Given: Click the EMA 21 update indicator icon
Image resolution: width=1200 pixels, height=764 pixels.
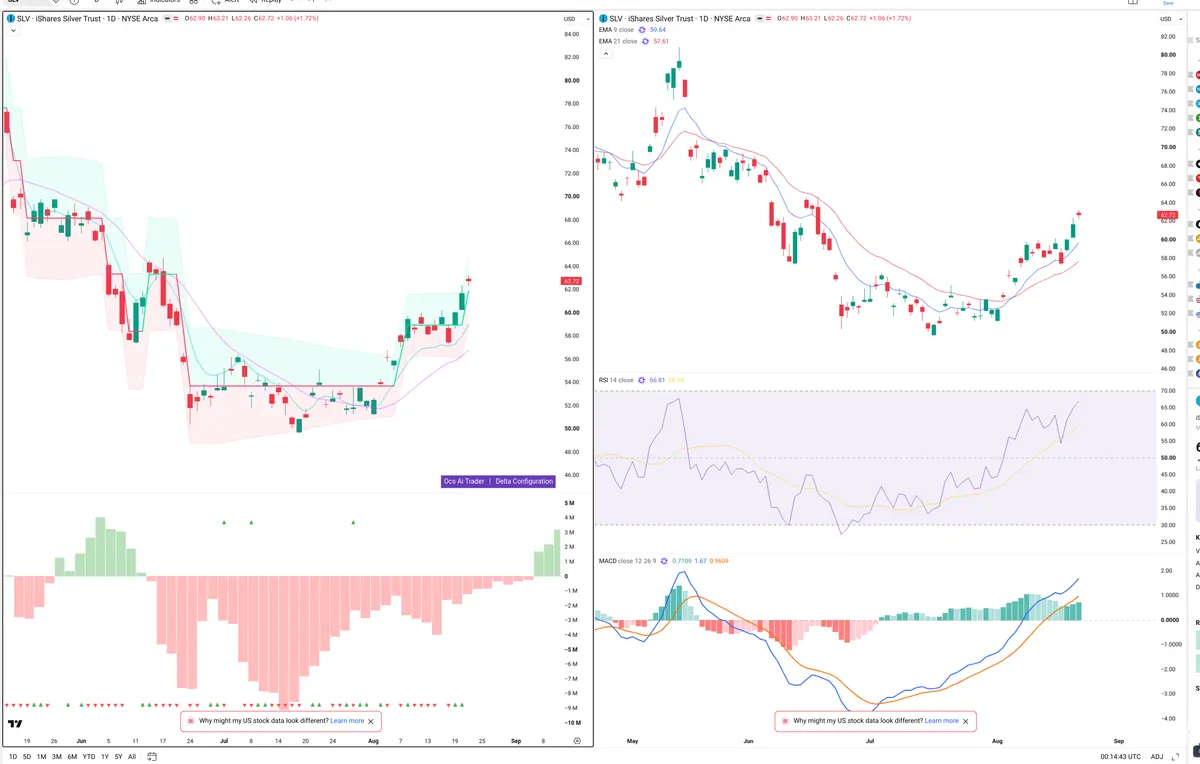Looking at the screenshot, I should pyautogui.click(x=644, y=41).
